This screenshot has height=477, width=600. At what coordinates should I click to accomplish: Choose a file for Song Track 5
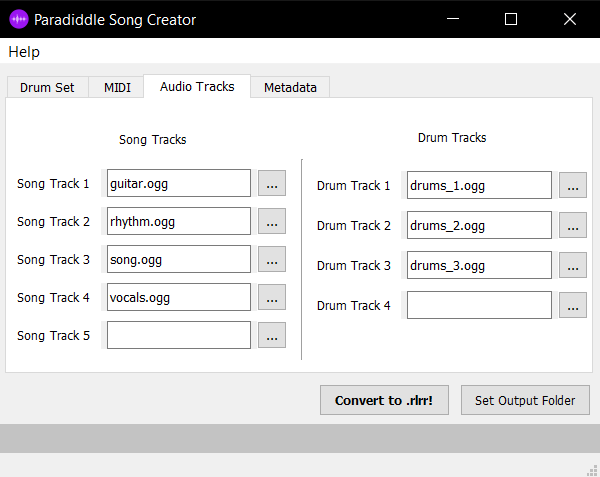272,336
